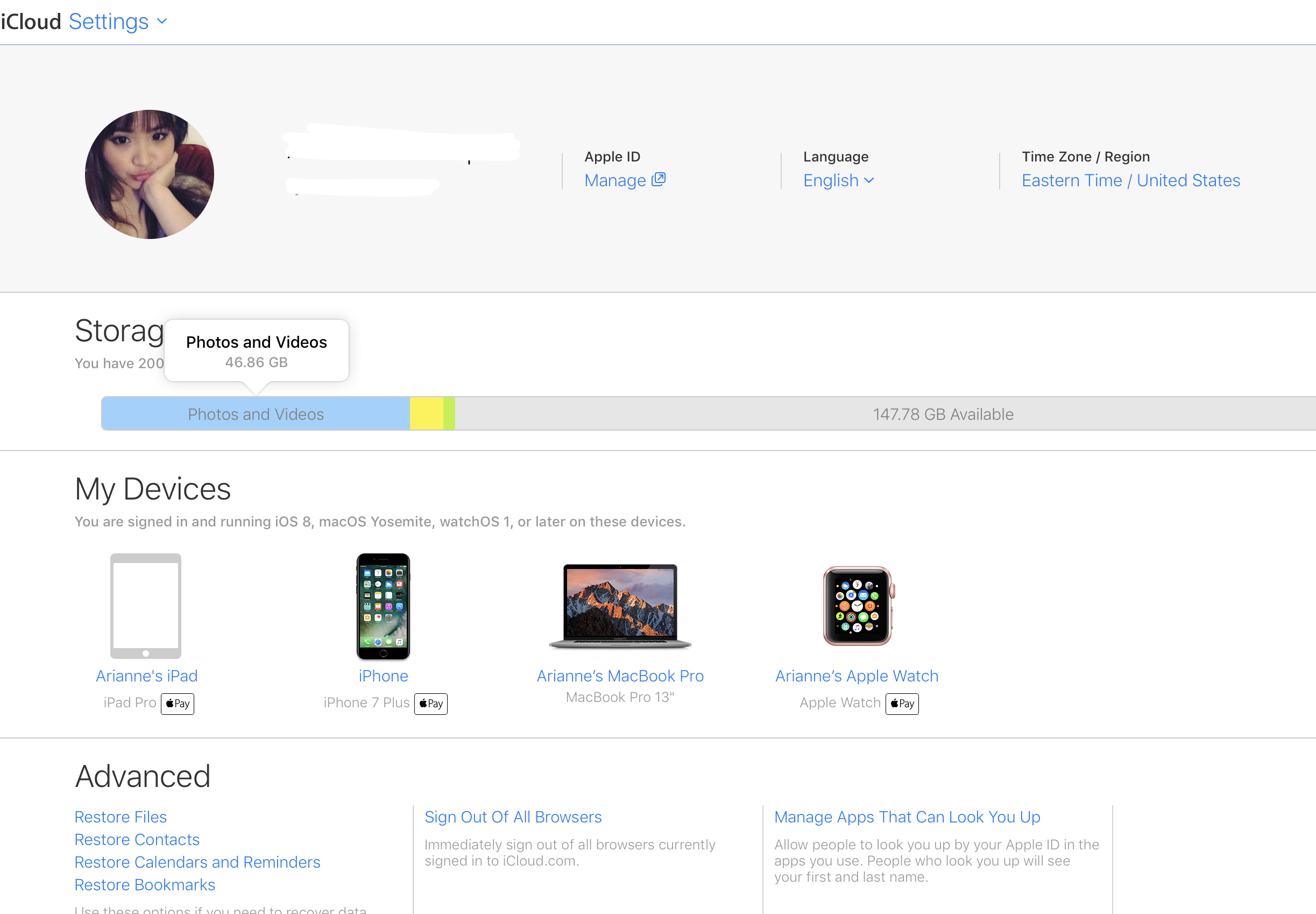This screenshot has height=914, width=1316.
Task: Open Manage Apple ID link
Action: 615,180
